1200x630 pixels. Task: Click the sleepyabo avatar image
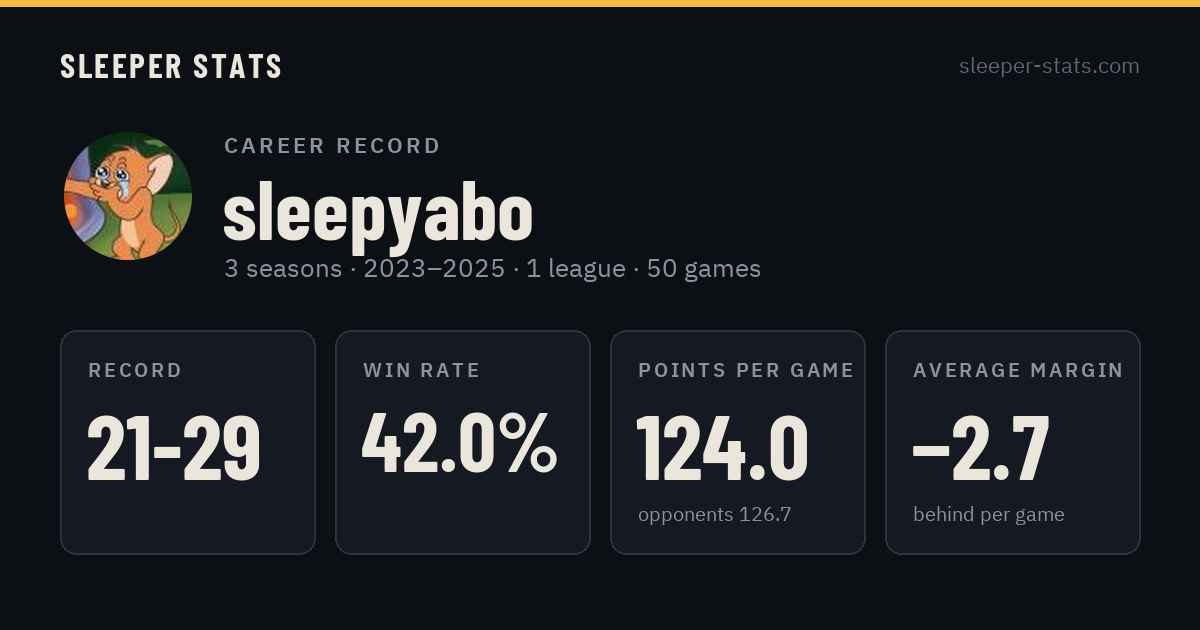point(128,196)
